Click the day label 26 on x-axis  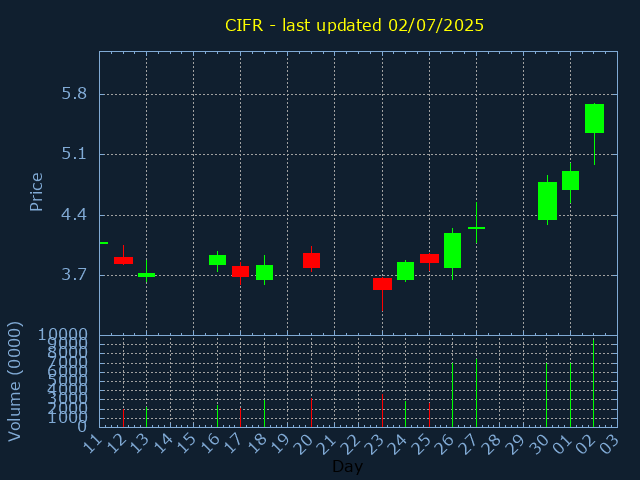(x=446, y=444)
